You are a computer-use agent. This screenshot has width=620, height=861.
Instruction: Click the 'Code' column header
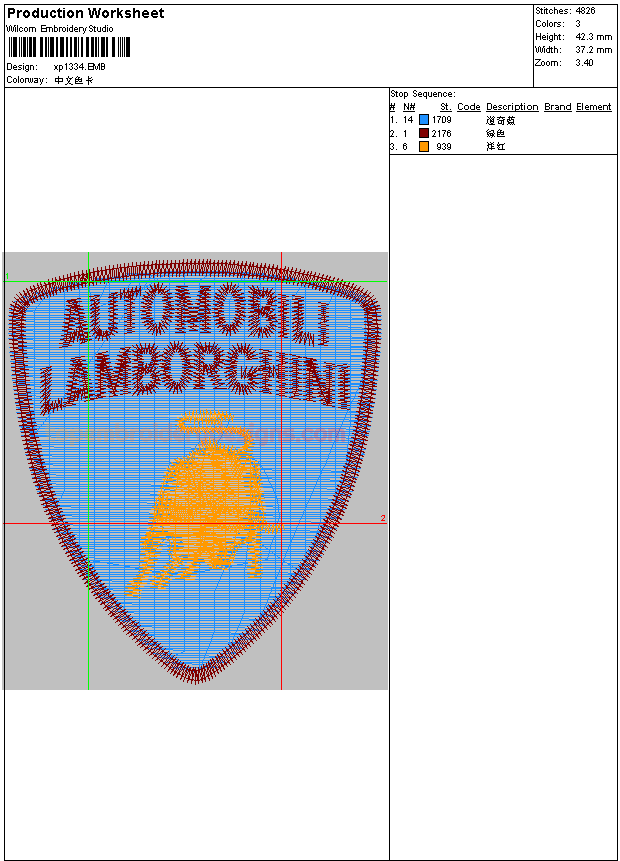click(468, 107)
